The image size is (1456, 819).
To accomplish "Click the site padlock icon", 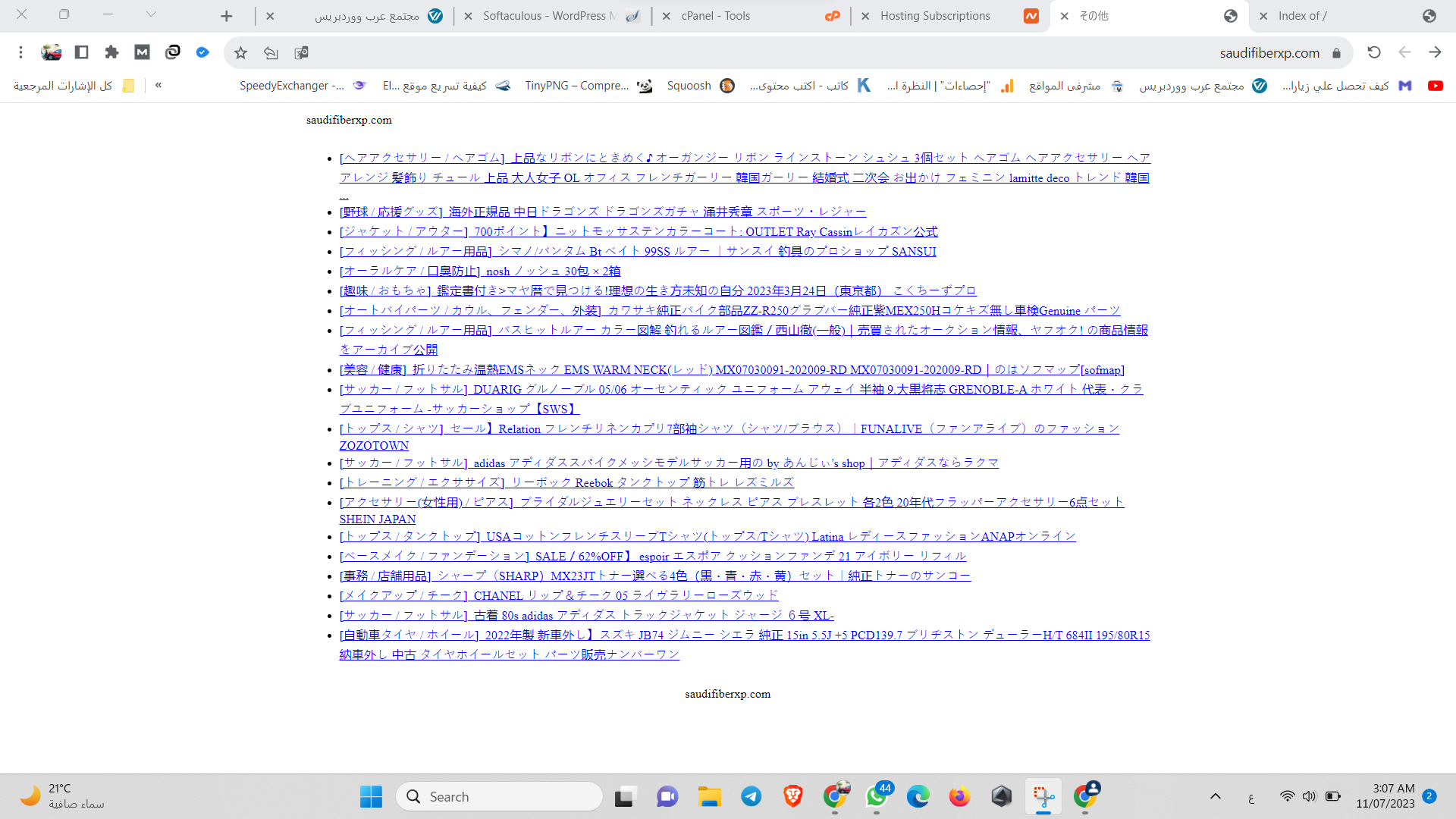I will 1336,53.
